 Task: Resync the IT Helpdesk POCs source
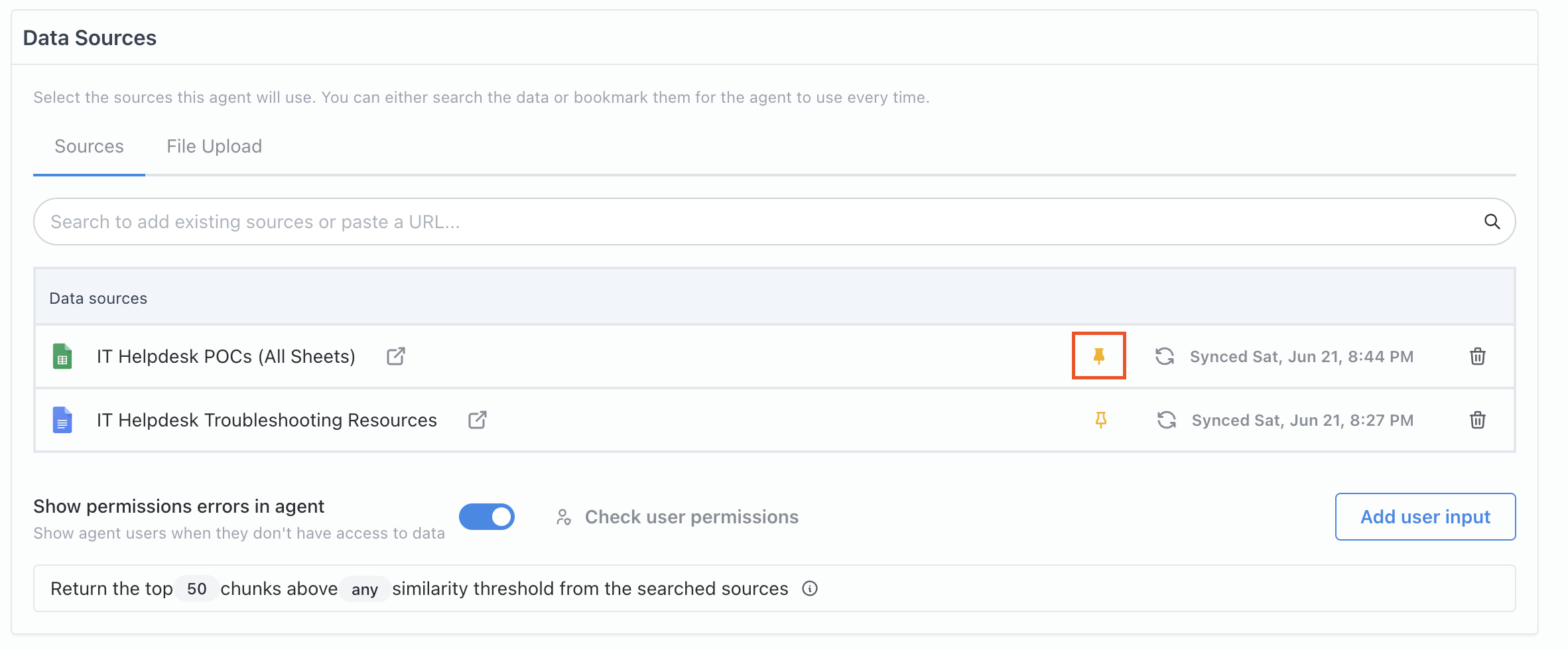[x=1165, y=356]
